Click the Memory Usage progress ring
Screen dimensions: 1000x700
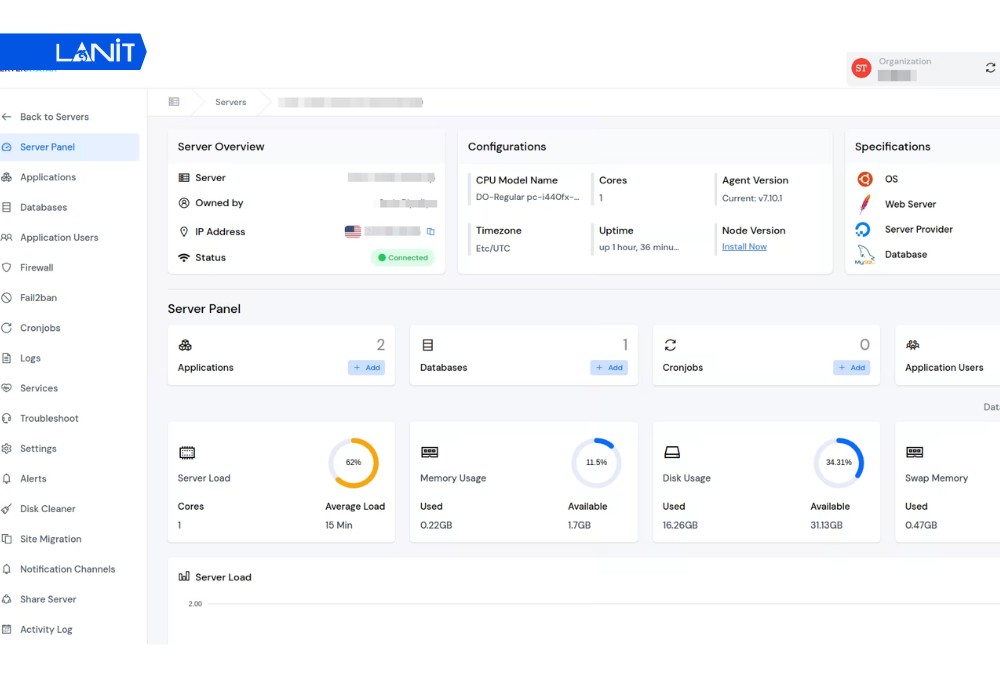(597, 462)
